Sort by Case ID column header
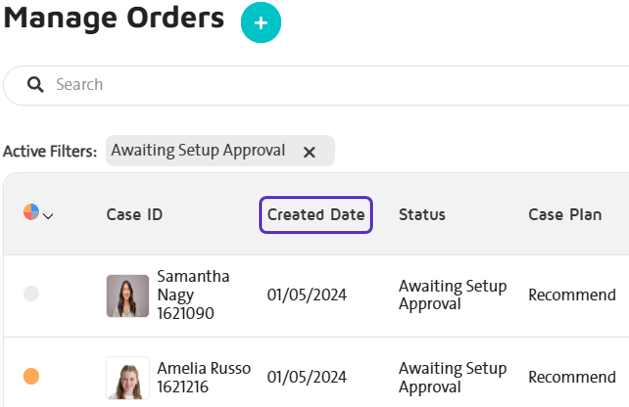 (134, 215)
